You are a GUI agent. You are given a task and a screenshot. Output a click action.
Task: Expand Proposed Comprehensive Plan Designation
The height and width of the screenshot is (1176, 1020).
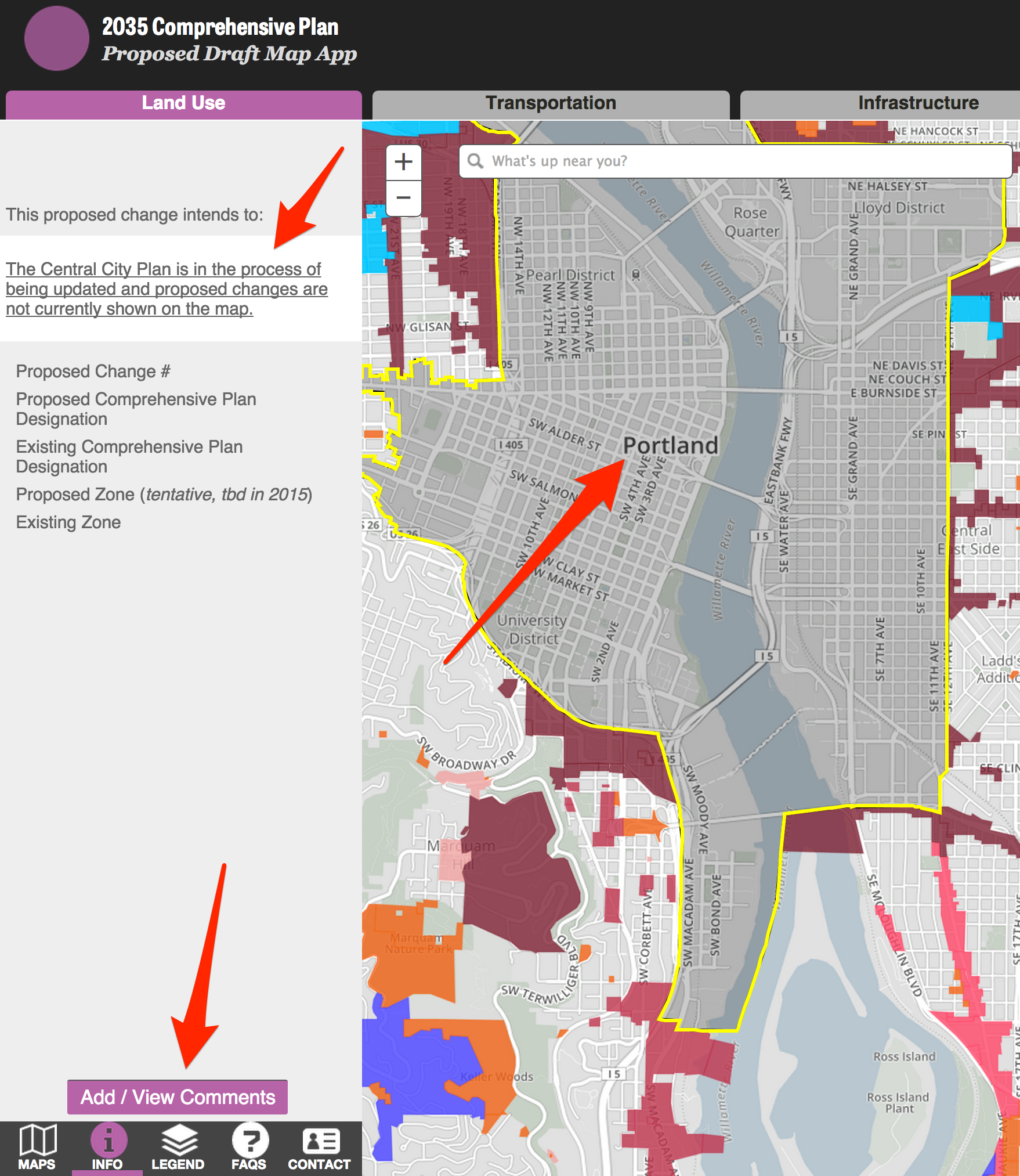click(136, 409)
